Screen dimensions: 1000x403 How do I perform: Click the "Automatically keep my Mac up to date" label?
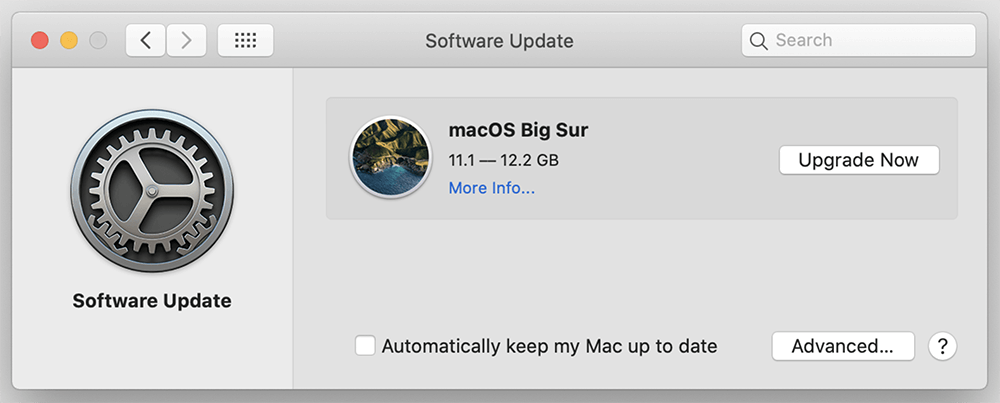click(x=549, y=346)
